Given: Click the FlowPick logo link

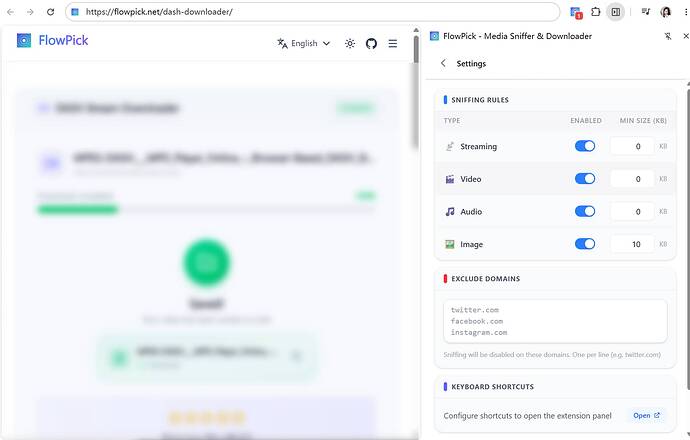Looking at the screenshot, I should pyautogui.click(x=52, y=40).
